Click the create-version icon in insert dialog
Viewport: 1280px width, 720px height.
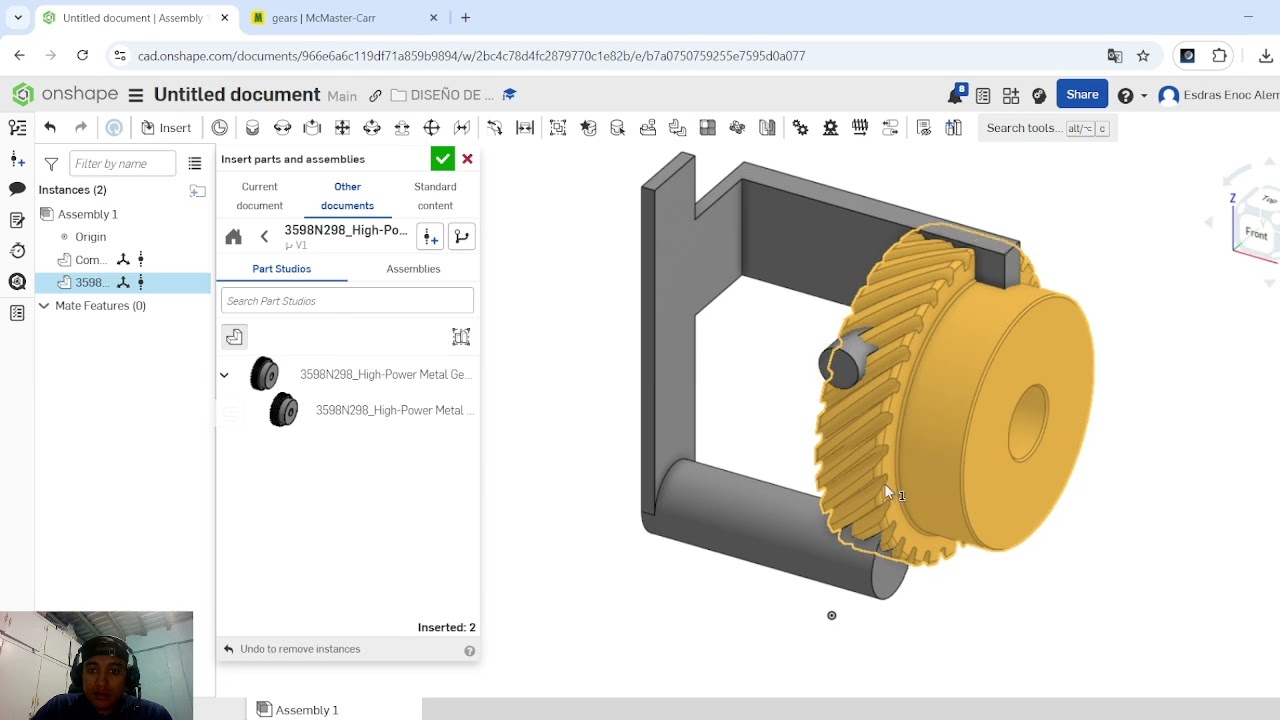tap(430, 237)
